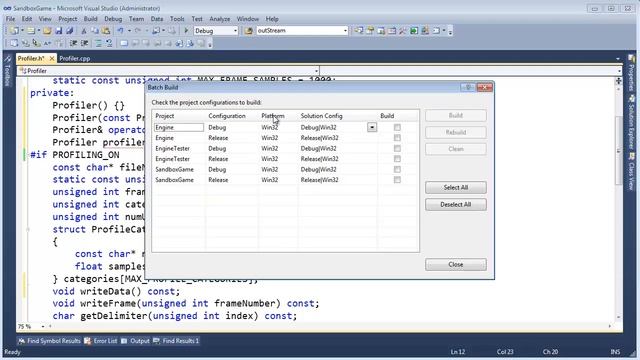Viewport: 640px width, 360px height.
Task: Open the standard toolbar options overflow arrow
Action: (x=450, y=31)
